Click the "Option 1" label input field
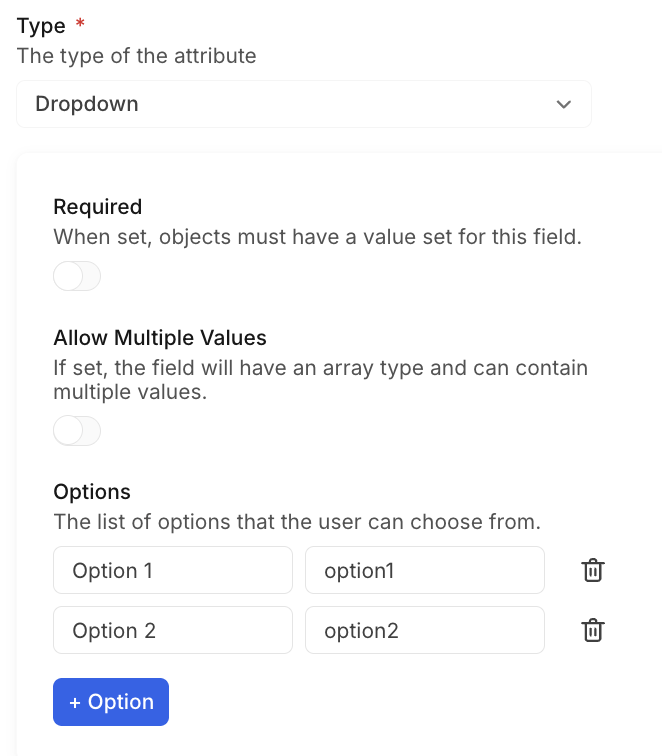662x756 pixels. tap(172, 570)
